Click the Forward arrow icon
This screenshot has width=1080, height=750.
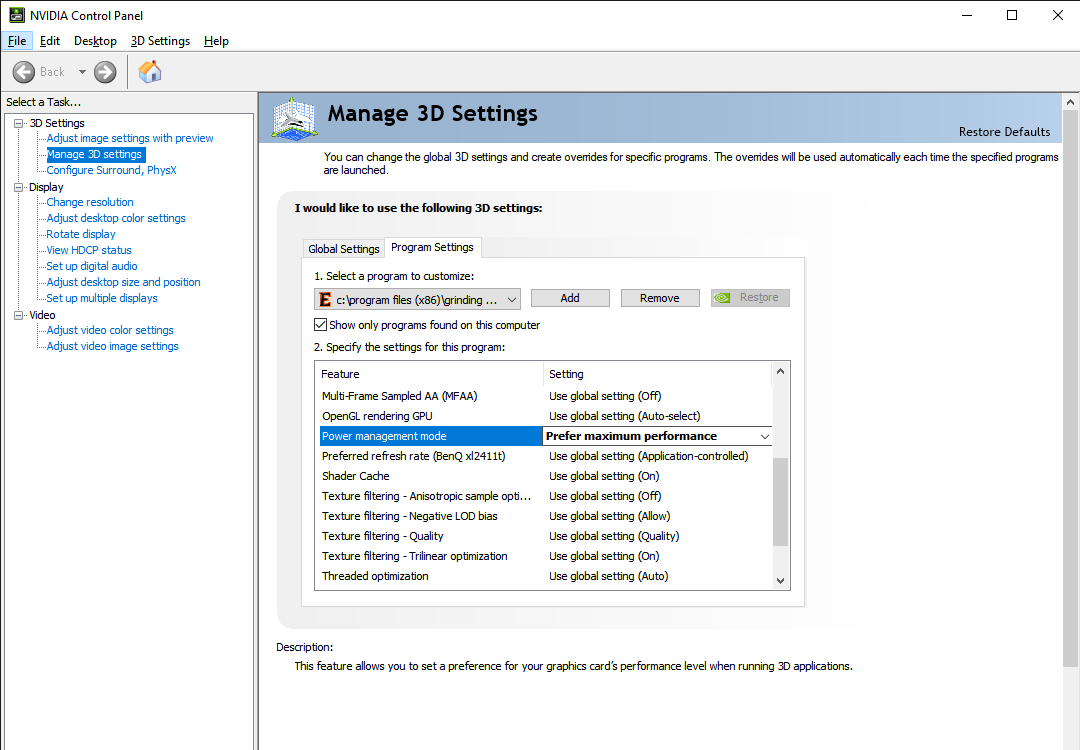[x=105, y=72]
